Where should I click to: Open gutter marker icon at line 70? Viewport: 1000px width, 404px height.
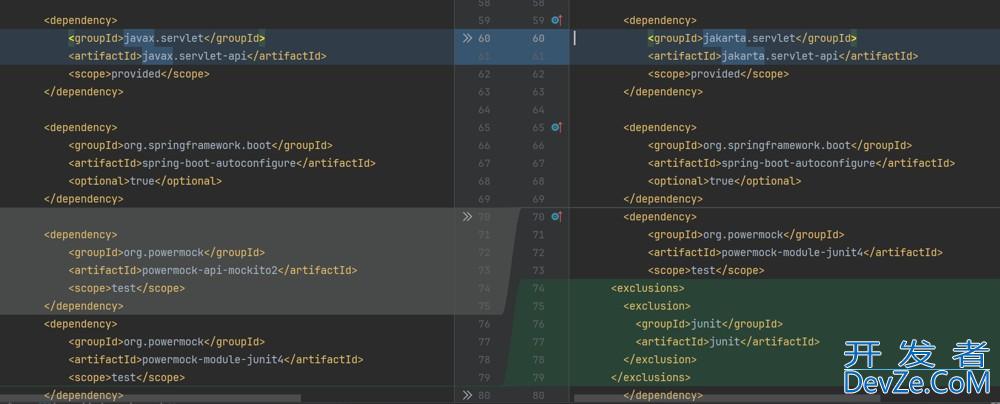click(x=556, y=217)
